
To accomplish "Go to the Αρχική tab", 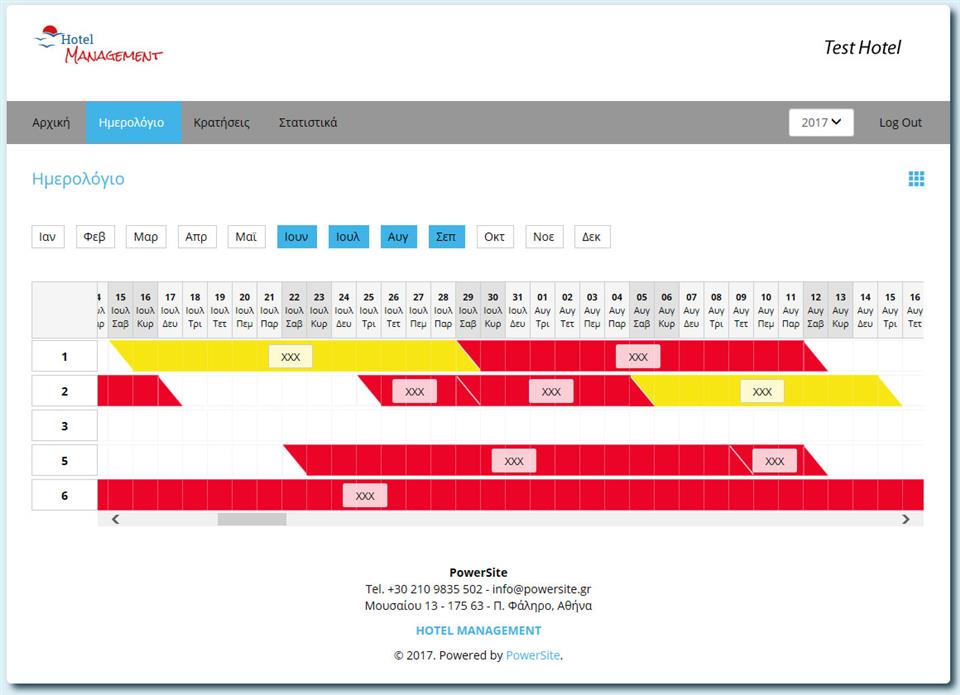I will [51, 123].
